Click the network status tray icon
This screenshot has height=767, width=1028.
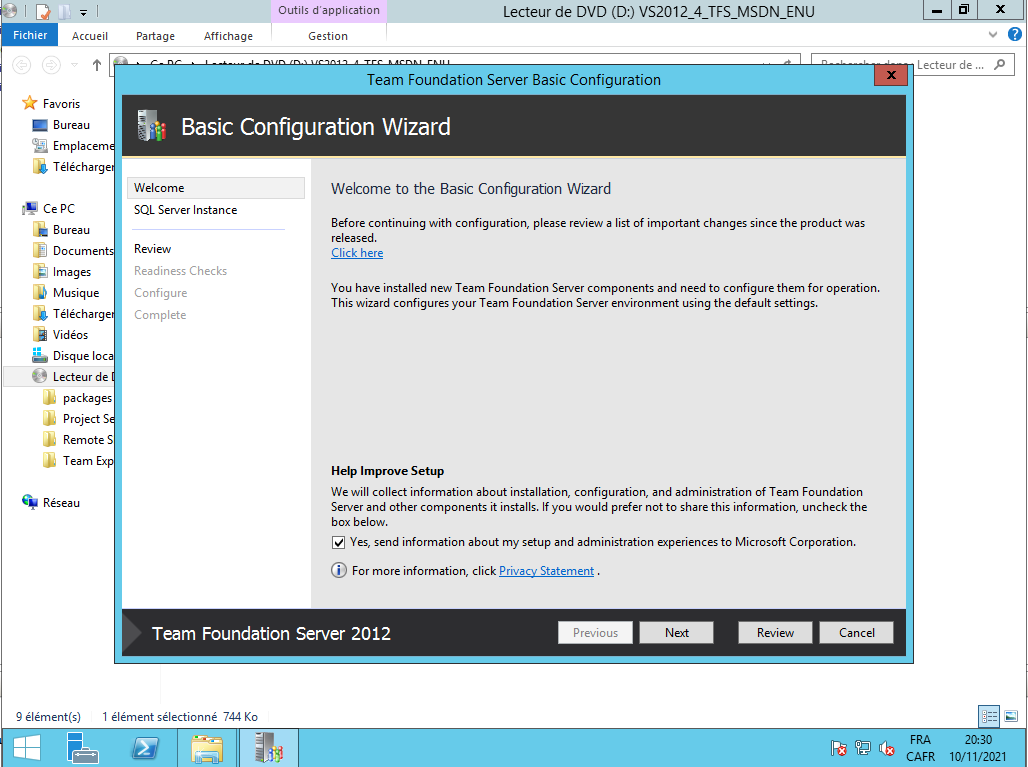pyautogui.click(x=862, y=748)
